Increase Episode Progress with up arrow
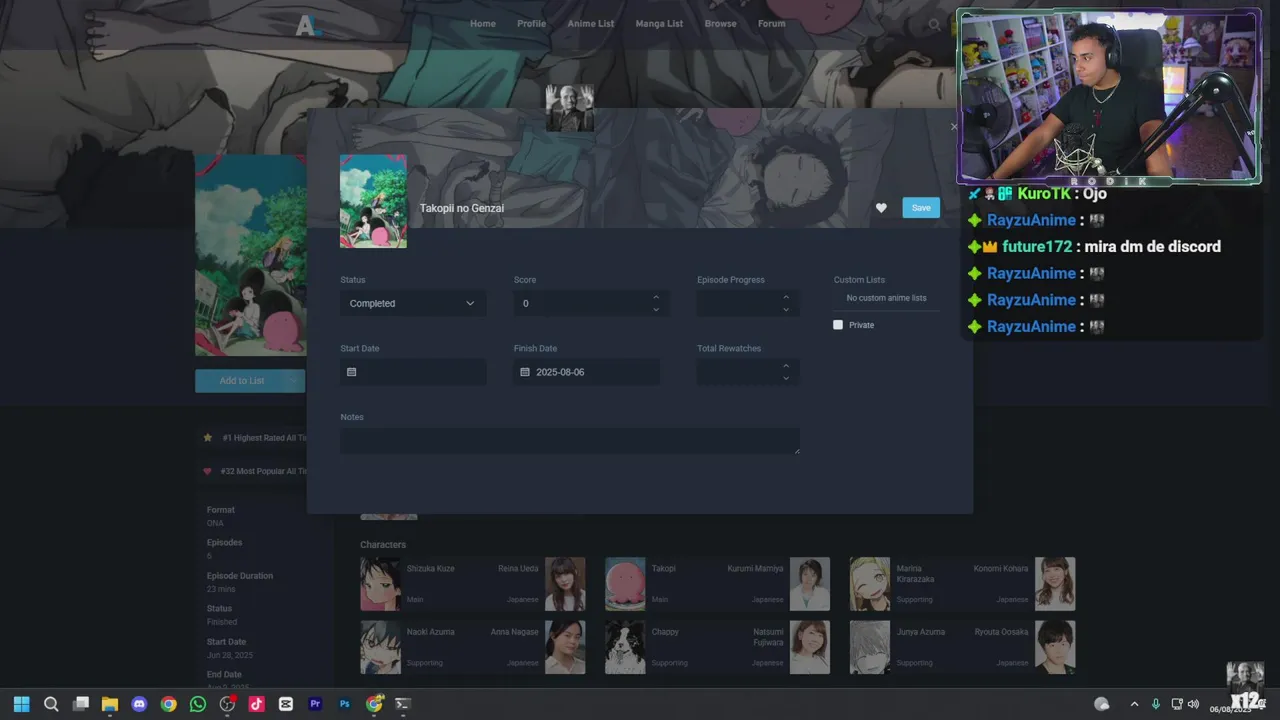Screen dimensions: 1280x720 [x=786, y=297]
